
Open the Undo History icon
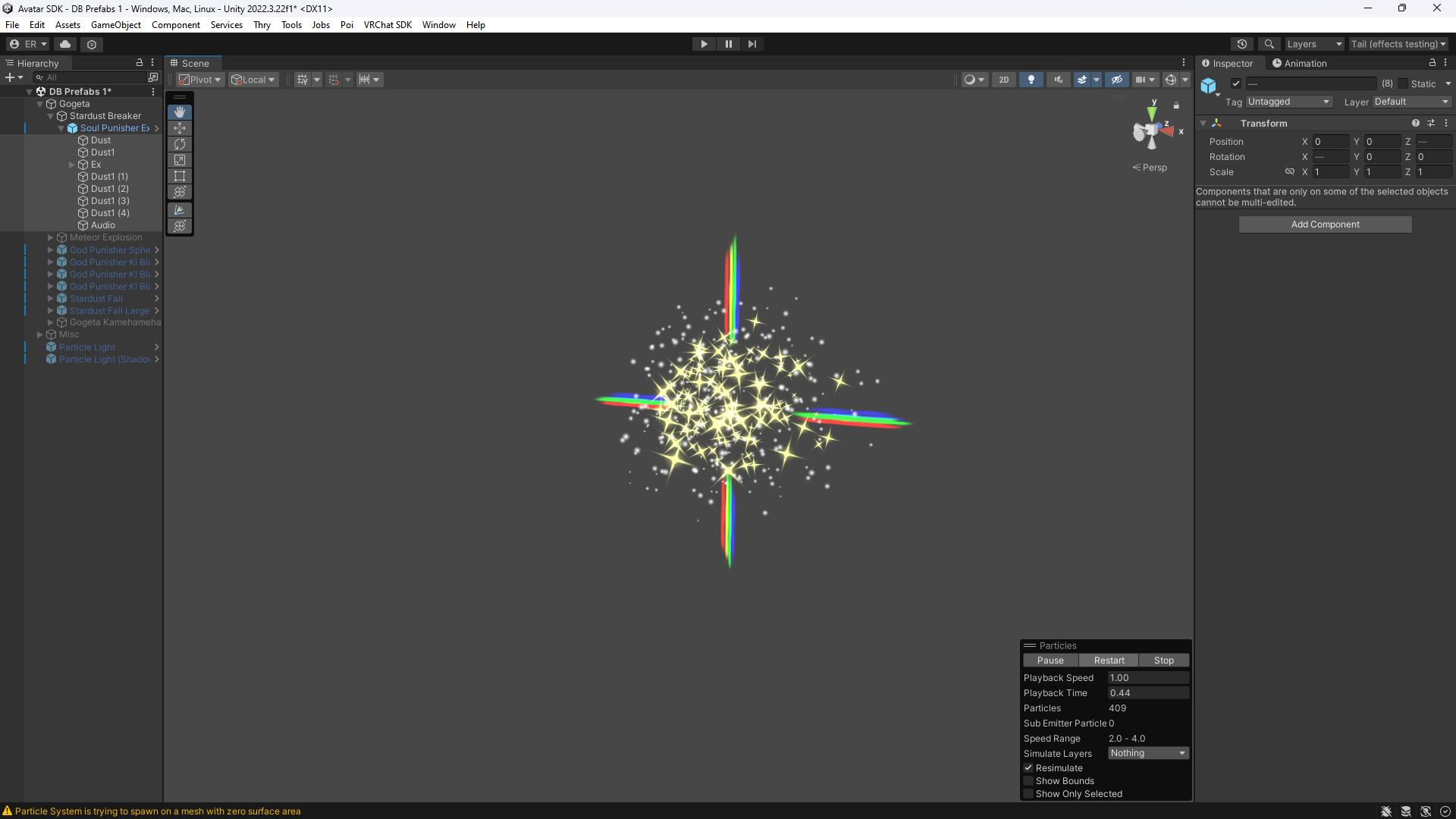[1241, 44]
